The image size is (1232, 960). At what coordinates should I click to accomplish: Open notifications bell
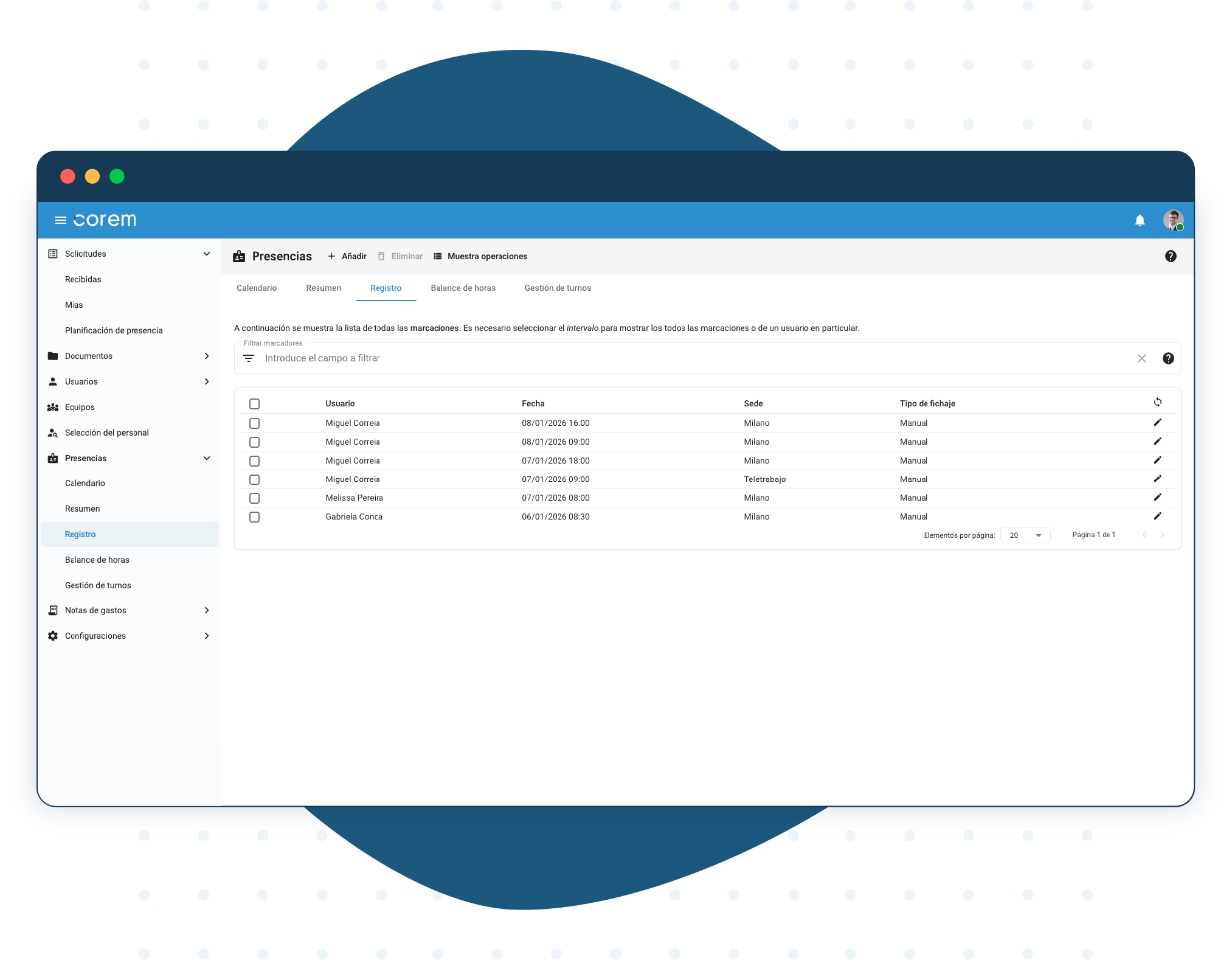1140,220
